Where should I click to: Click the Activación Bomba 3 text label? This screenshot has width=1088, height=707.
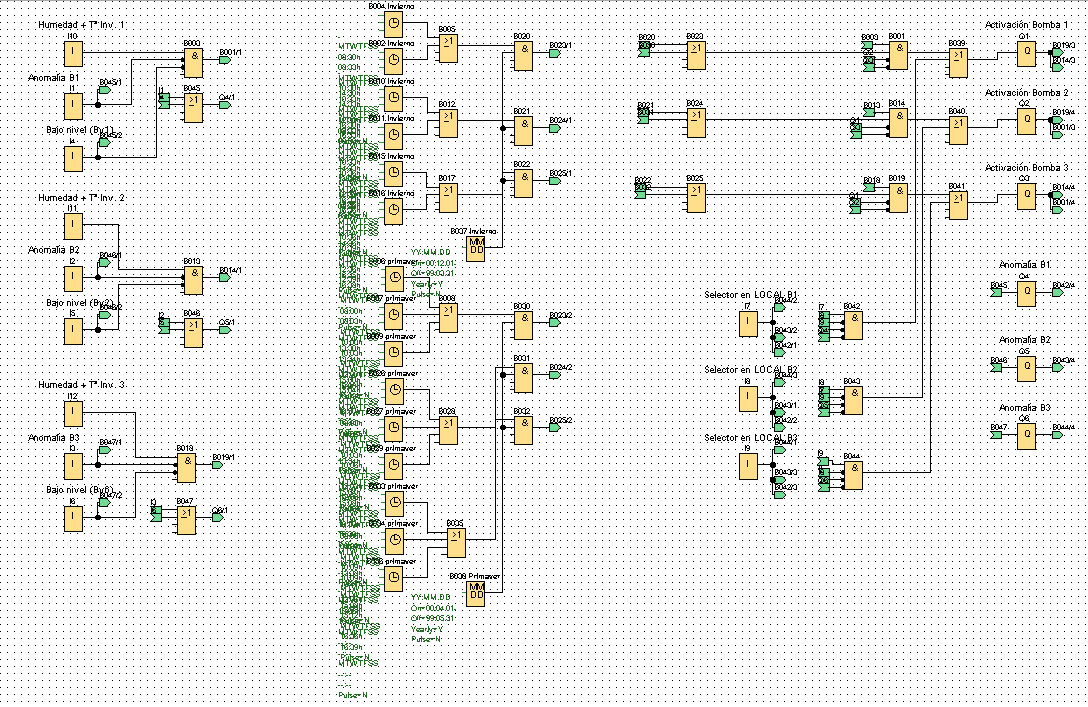1026,167
